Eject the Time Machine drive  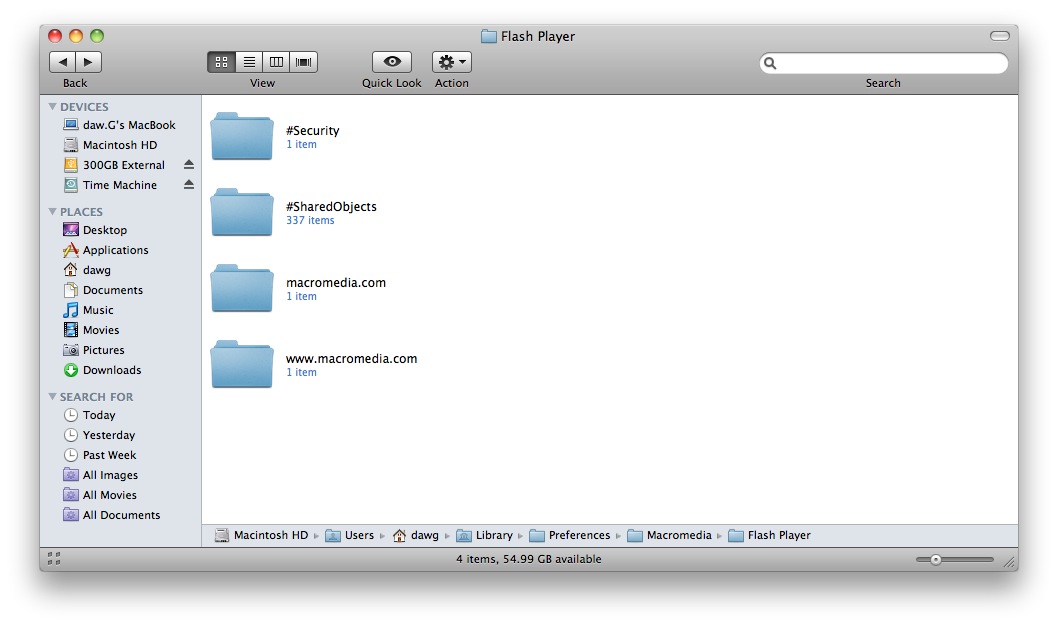189,184
